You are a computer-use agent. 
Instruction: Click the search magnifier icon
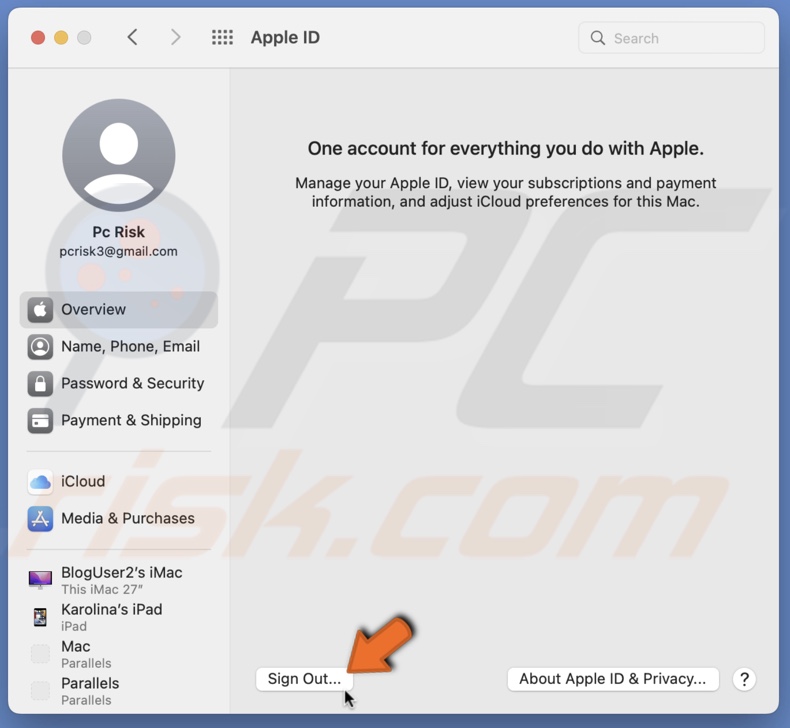click(x=598, y=38)
